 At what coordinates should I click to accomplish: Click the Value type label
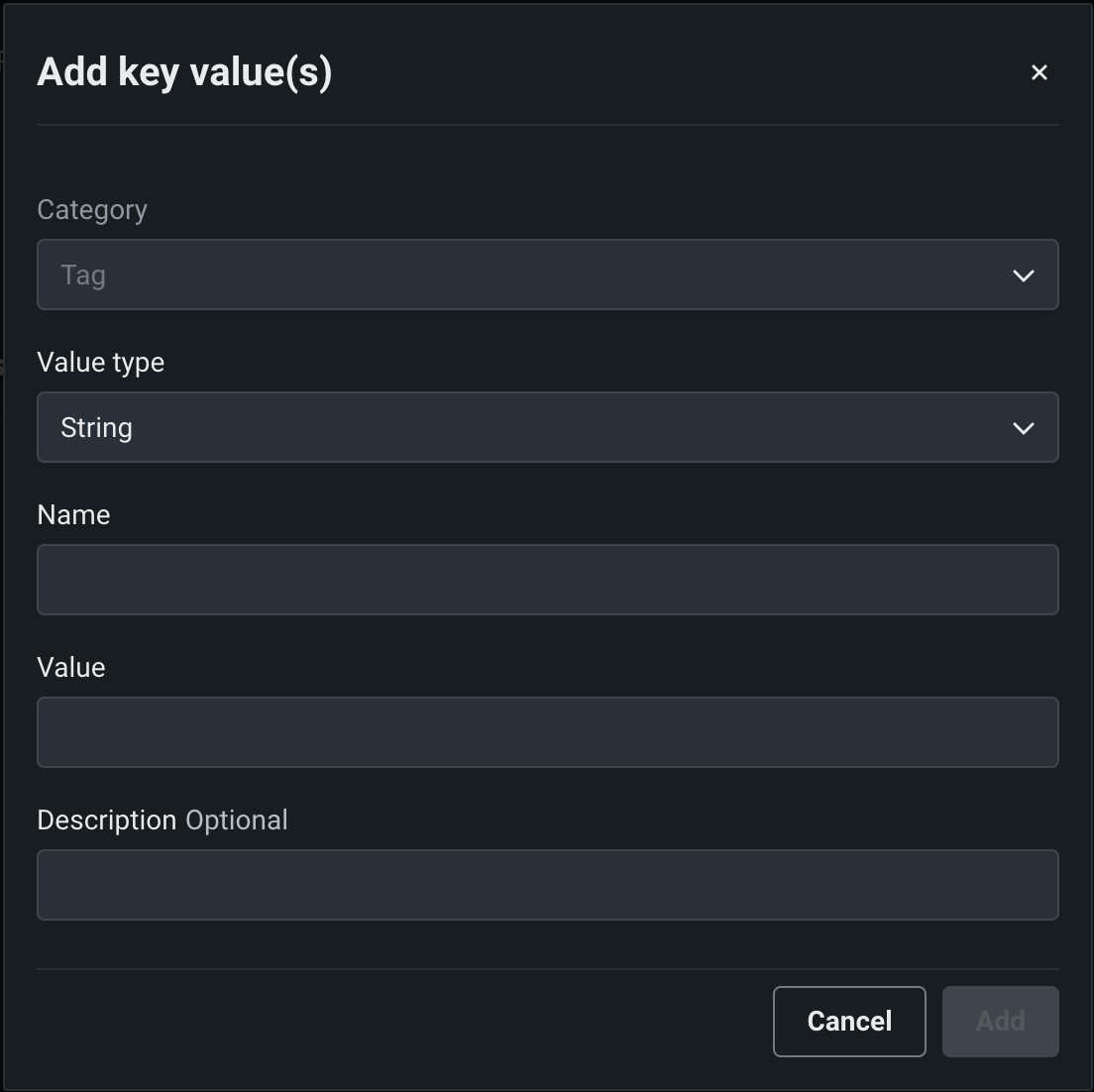pyautogui.click(x=100, y=363)
